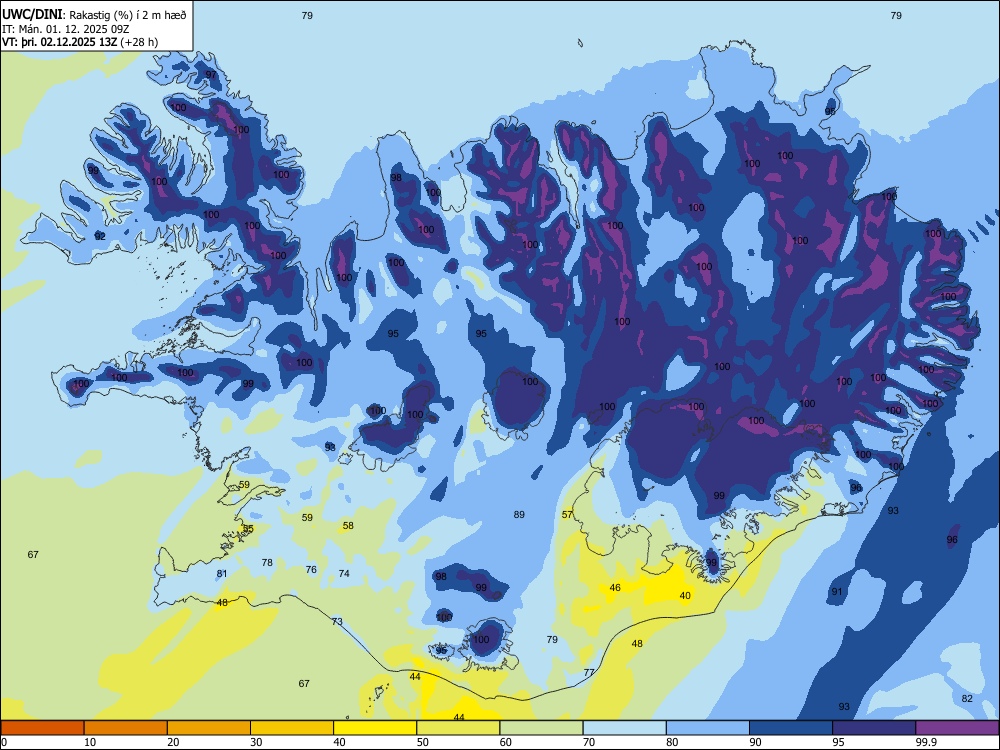Screen dimensions: 1000x750
Task: Click the purple above-99.9 legend swatch
Action: coord(957,728)
